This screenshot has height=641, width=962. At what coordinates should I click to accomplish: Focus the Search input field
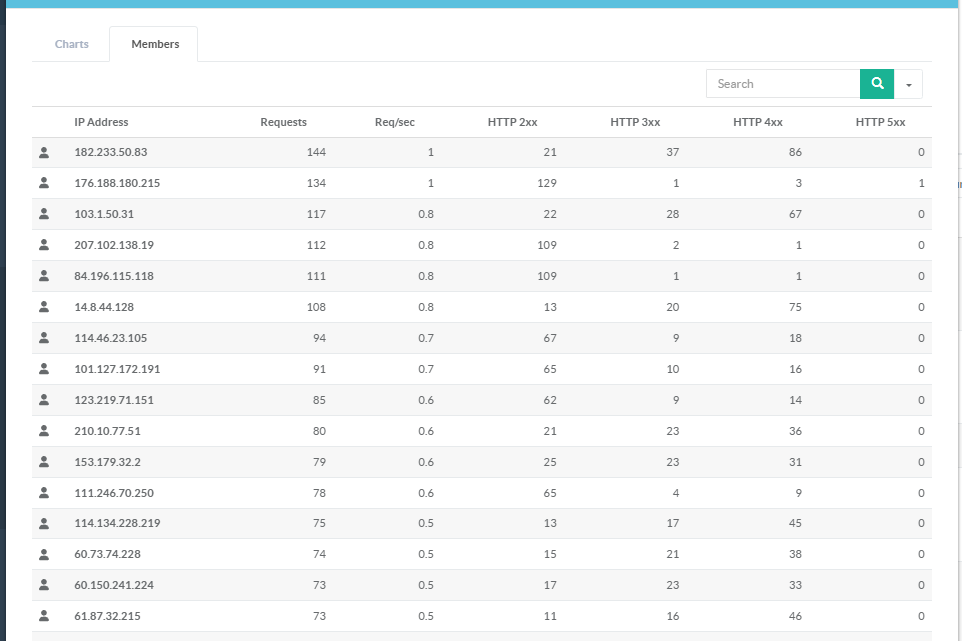(x=783, y=84)
